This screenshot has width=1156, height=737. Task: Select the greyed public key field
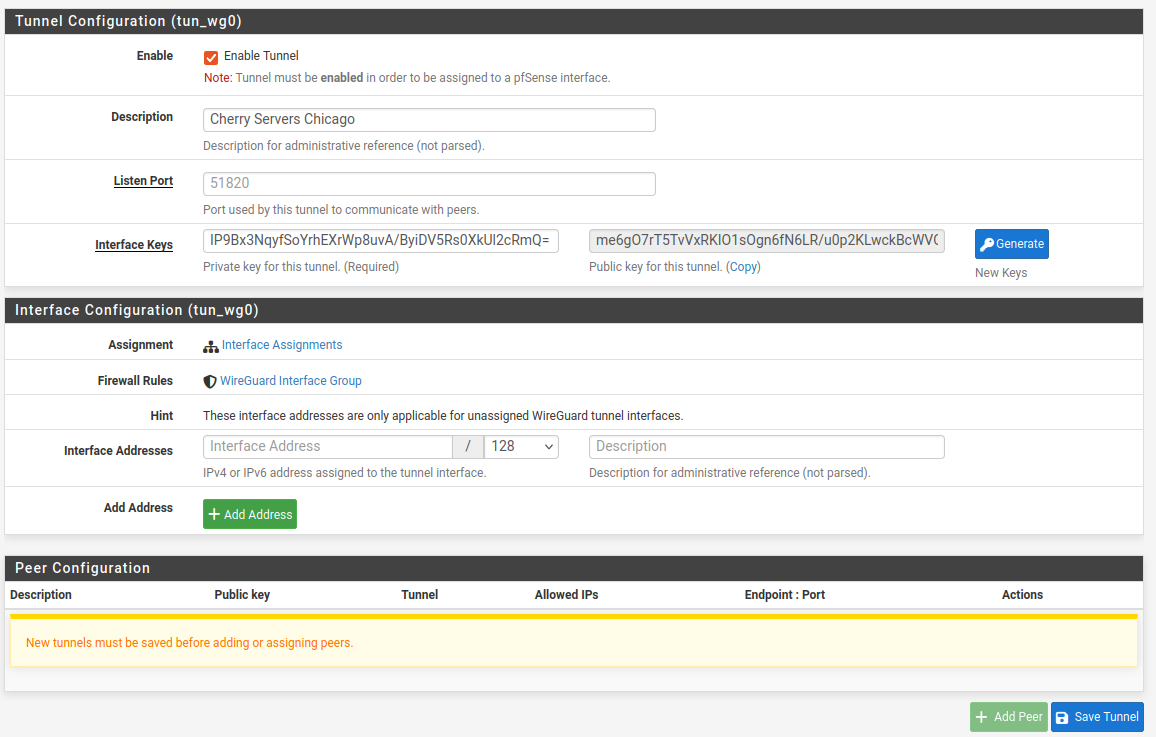pos(766,241)
